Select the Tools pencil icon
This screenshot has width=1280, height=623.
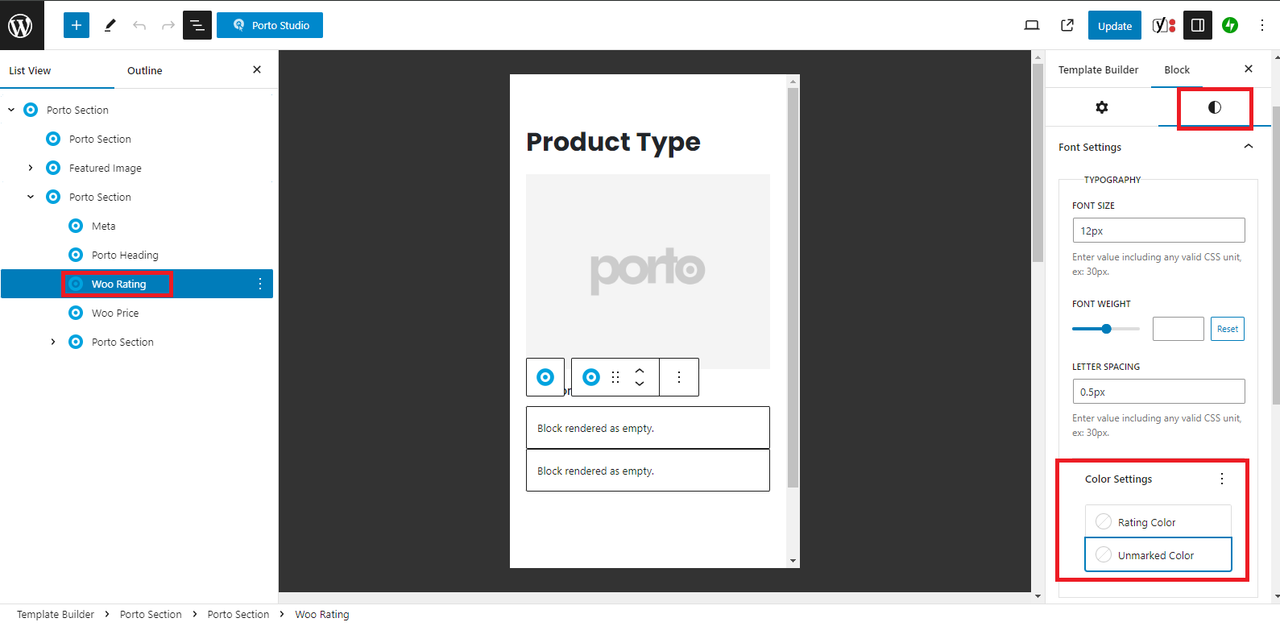click(x=110, y=25)
